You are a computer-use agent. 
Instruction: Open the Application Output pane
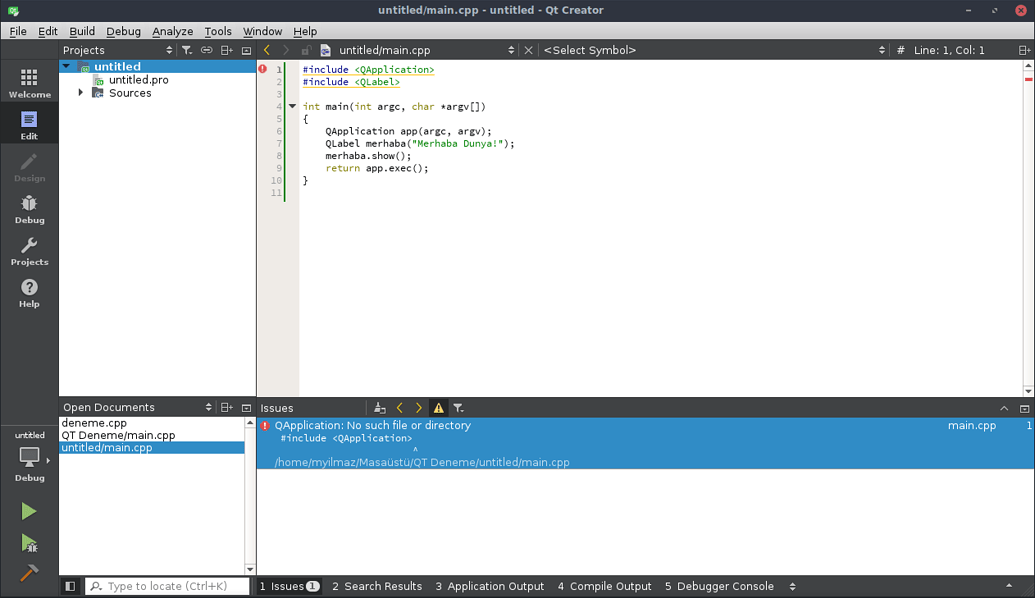[x=489, y=586]
